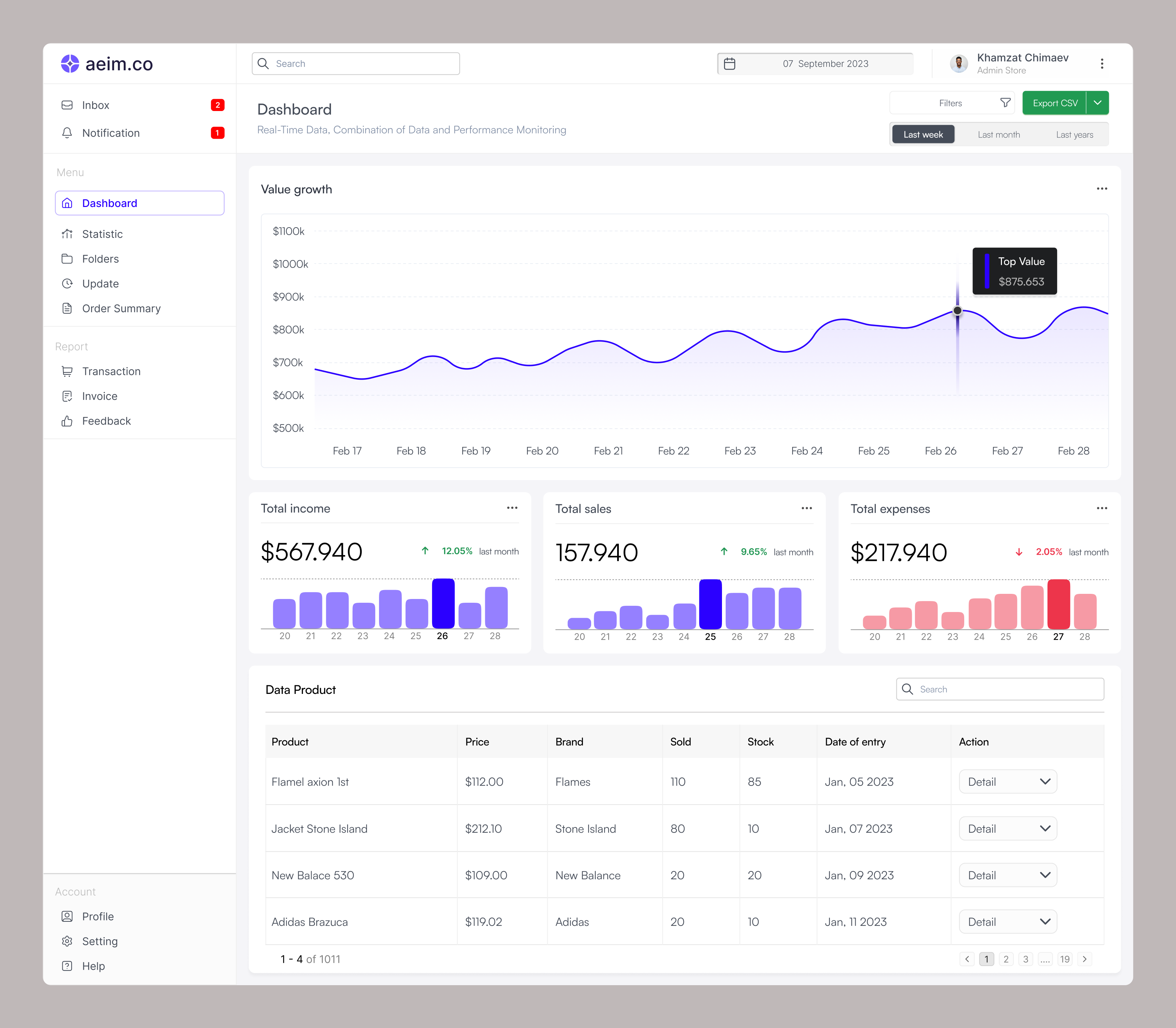Click the Notification bell icon

(67, 133)
